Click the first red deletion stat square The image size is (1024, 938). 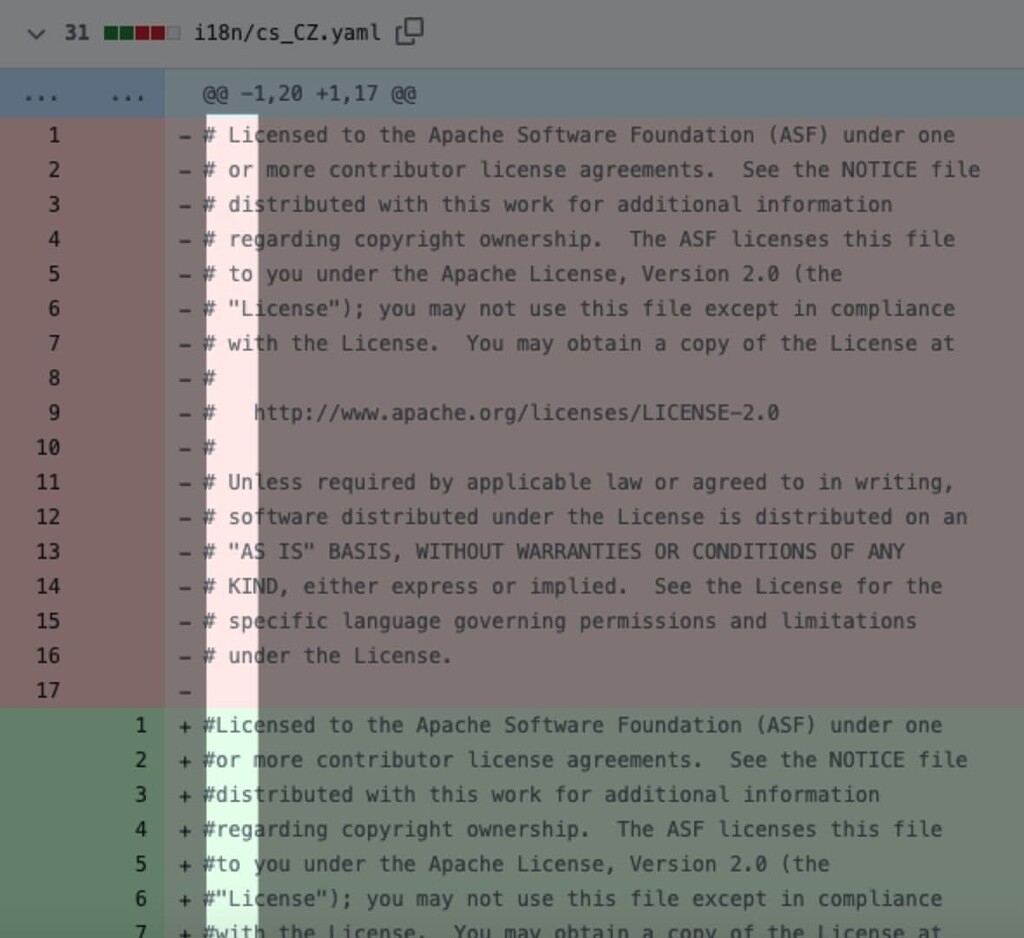[x=142, y=32]
